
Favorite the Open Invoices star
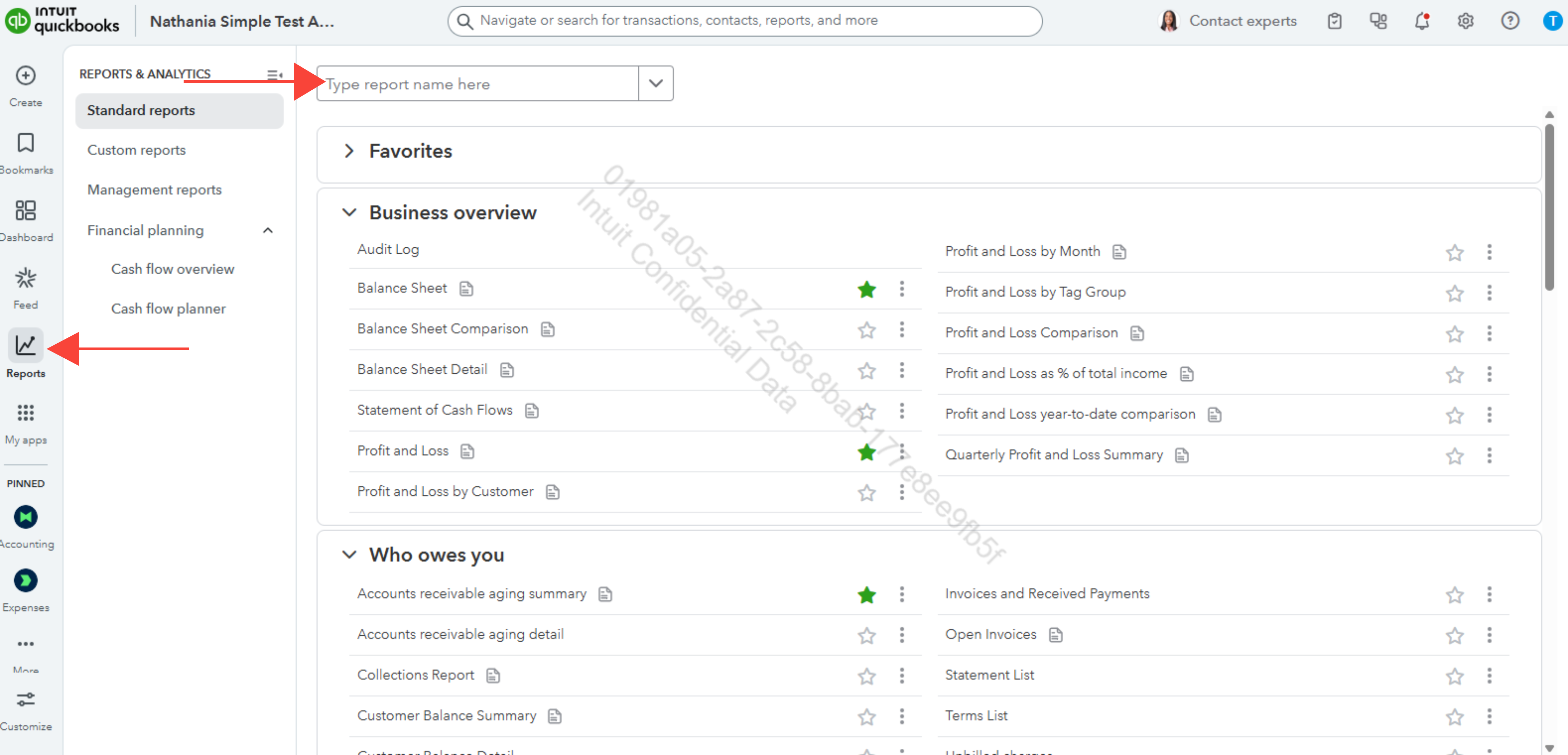click(1455, 636)
